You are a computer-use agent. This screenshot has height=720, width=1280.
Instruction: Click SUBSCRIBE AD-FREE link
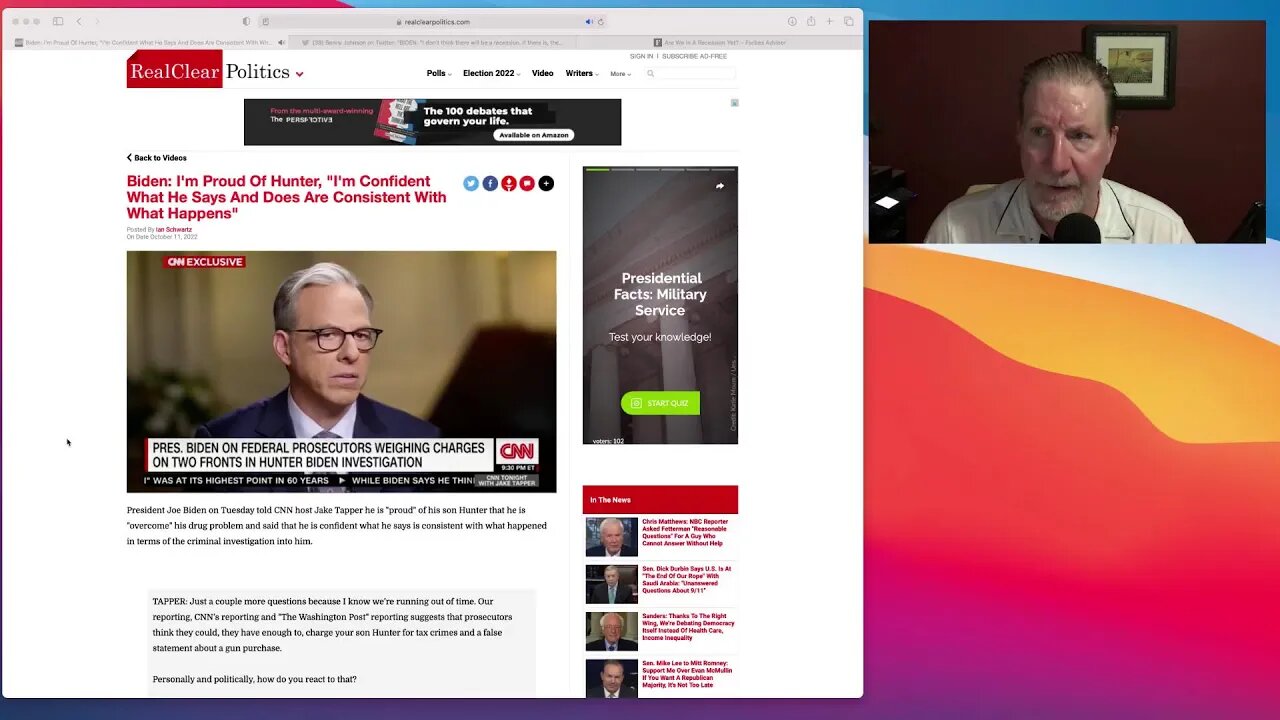tap(694, 56)
